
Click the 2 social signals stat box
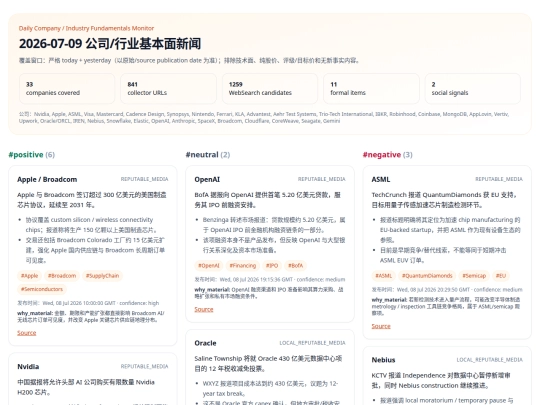coord(473,89)
